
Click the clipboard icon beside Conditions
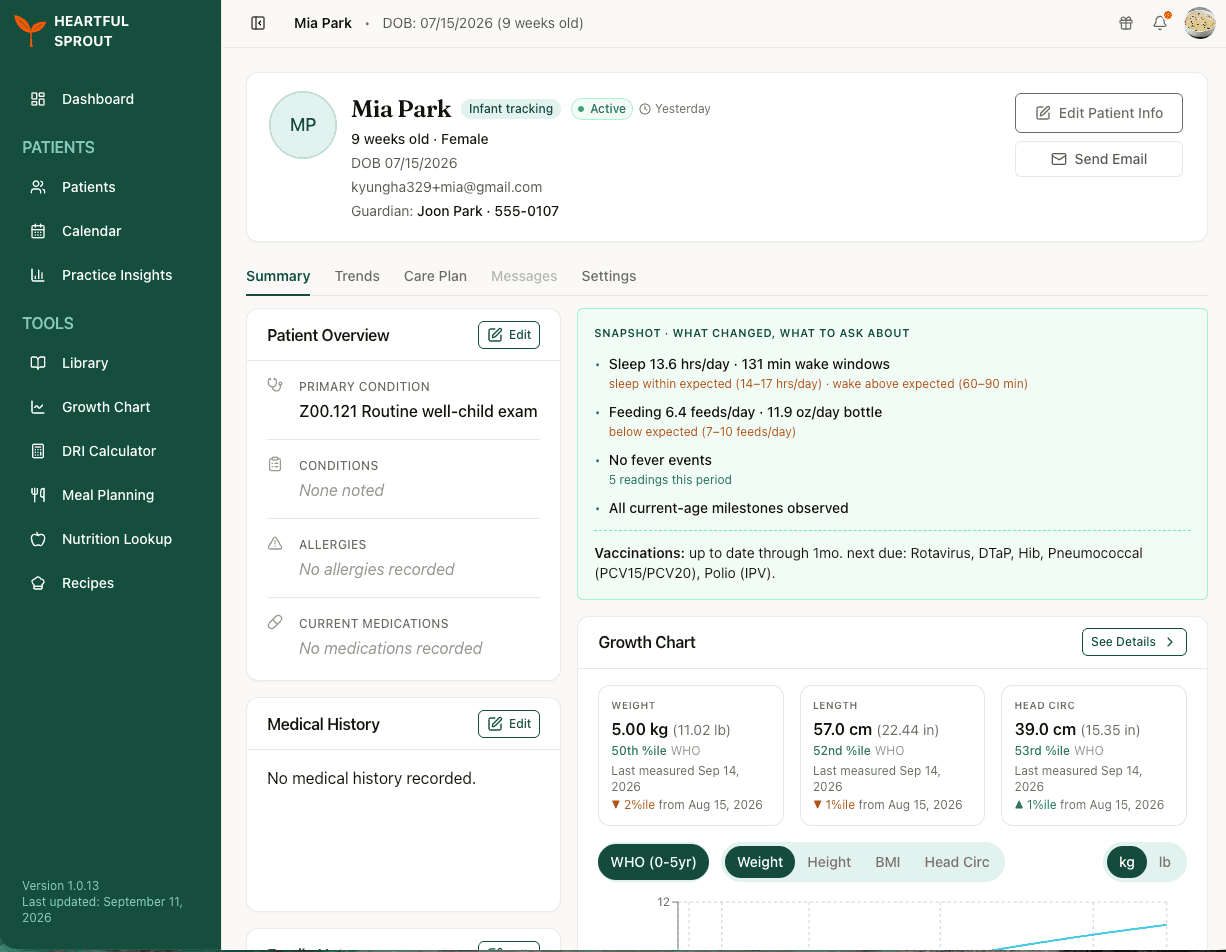pos(275,465)
